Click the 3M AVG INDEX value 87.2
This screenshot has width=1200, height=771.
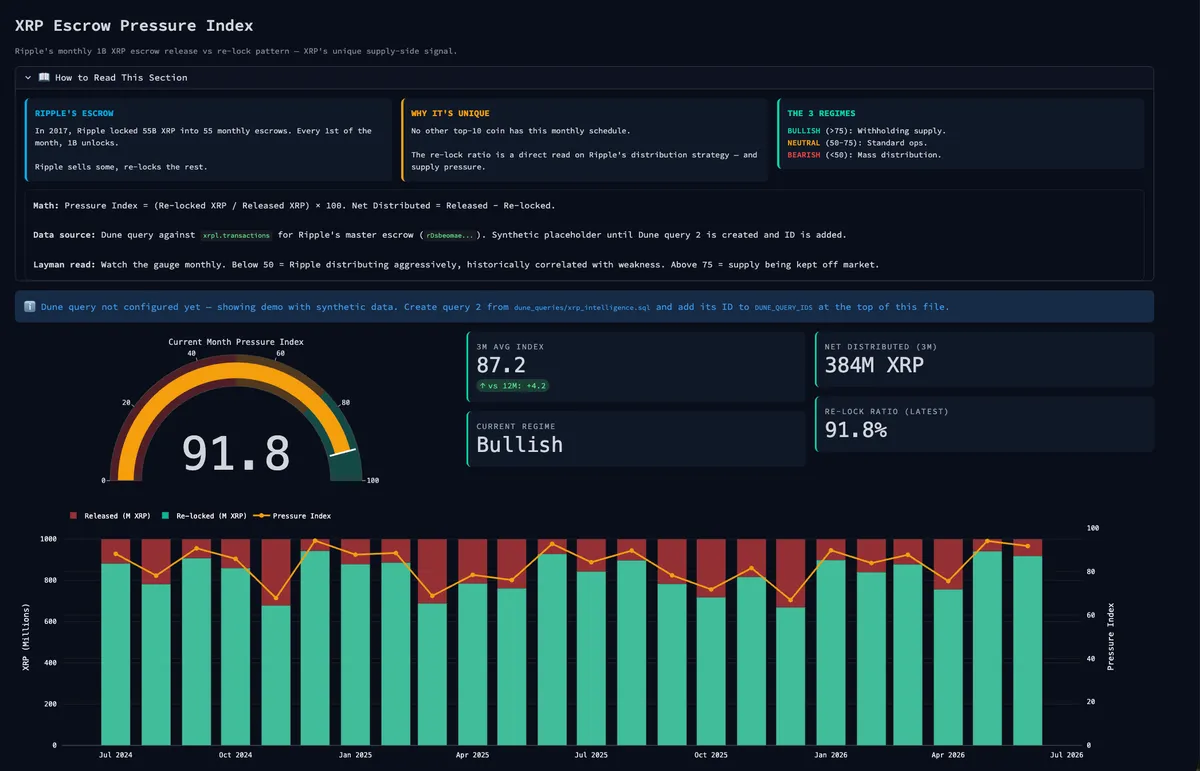point(501,365)
